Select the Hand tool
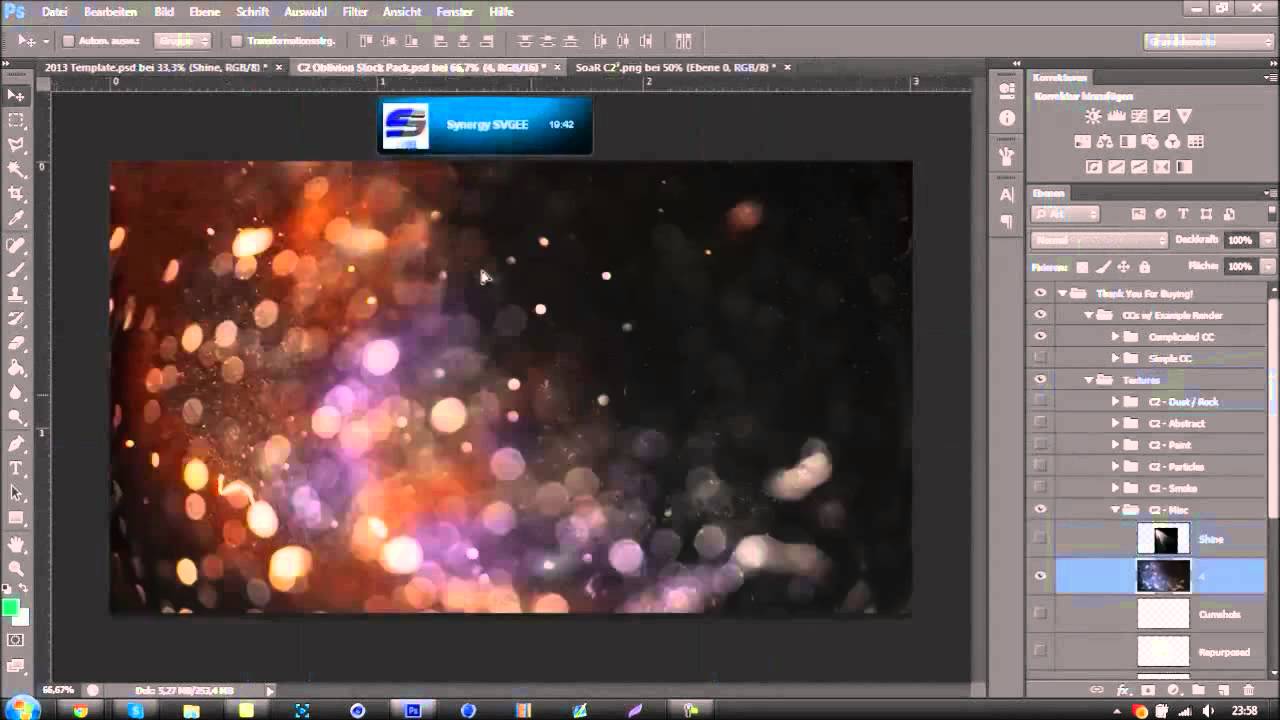Viewport: 1280px width, 720px height. pyautogui.click(x=16, y=544)
